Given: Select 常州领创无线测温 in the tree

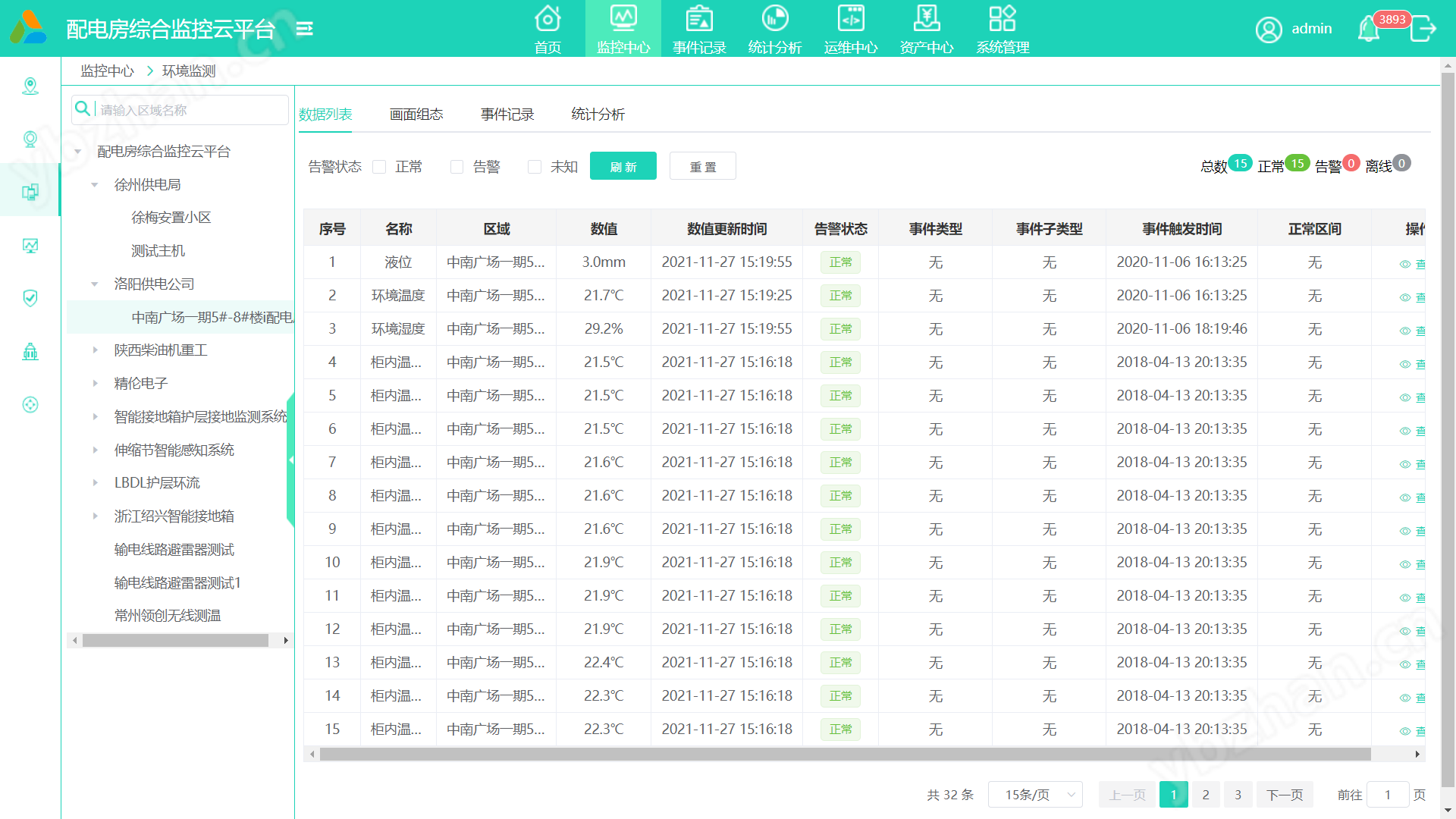Looking at the screenshot, I should [168, 616].
